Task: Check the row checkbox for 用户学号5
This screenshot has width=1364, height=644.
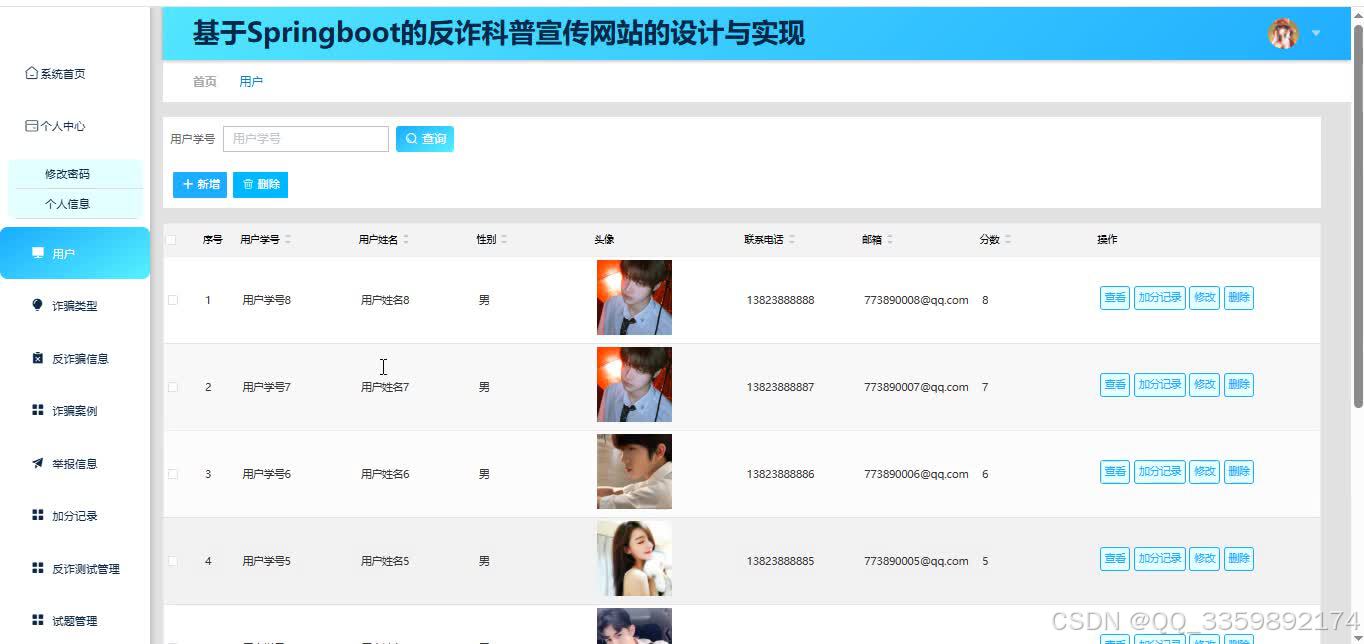Action: click(x=172, y=561)
